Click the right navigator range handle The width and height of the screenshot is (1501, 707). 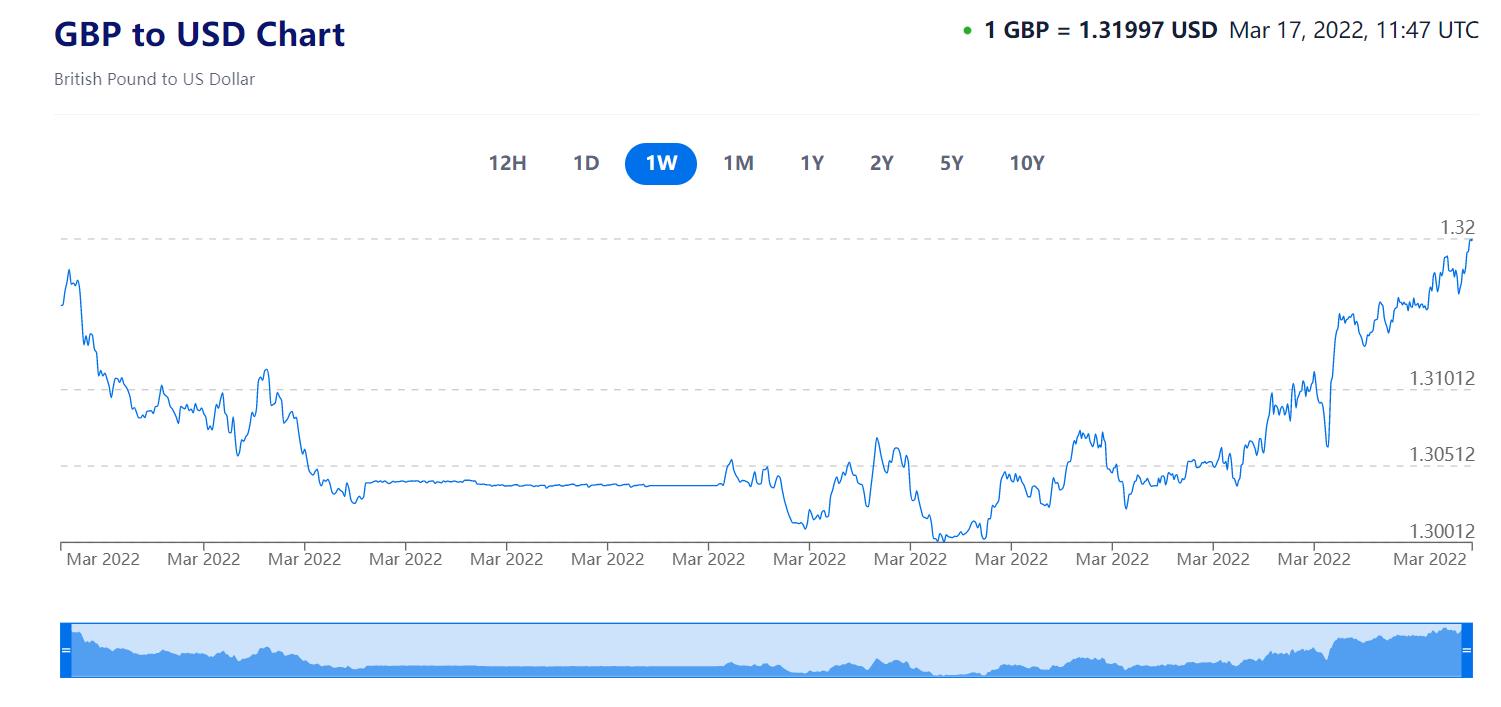[1467, 650]
